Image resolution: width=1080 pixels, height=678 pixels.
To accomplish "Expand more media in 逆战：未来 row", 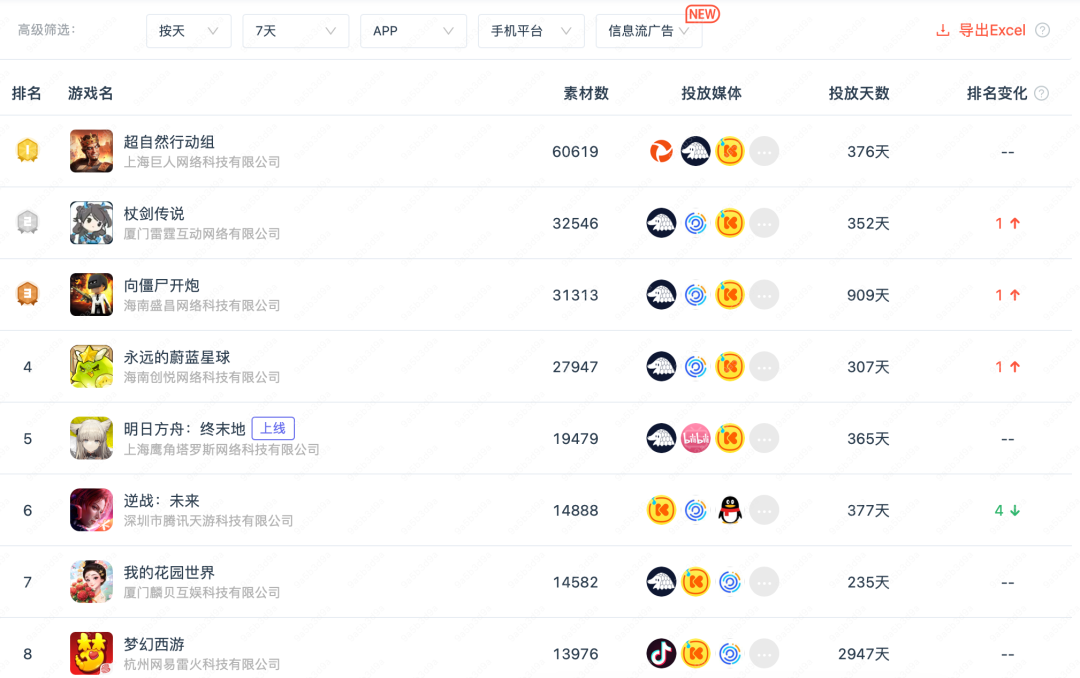I will click(764, 510).
